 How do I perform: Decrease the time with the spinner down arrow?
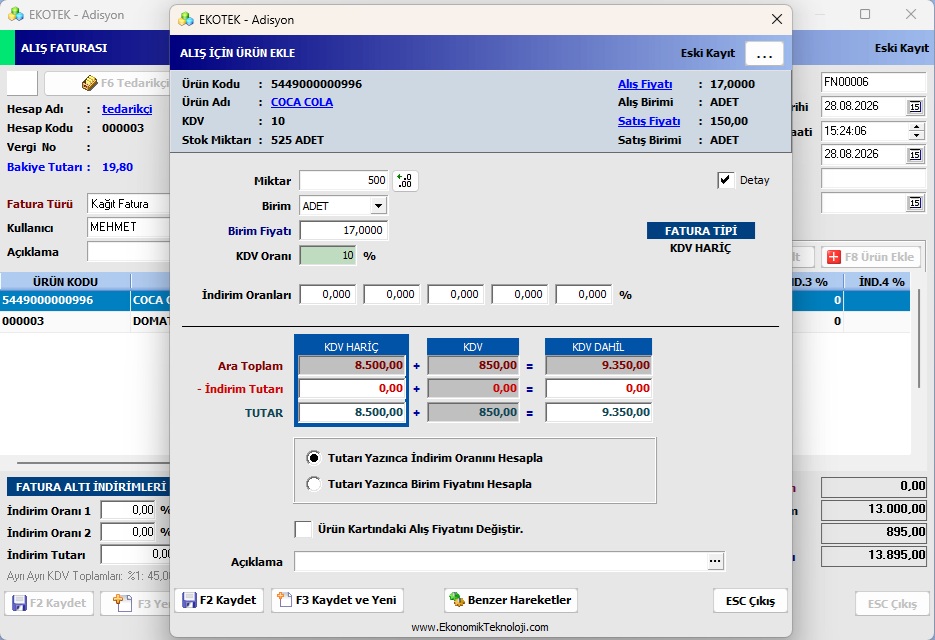(x=917, y=135)
